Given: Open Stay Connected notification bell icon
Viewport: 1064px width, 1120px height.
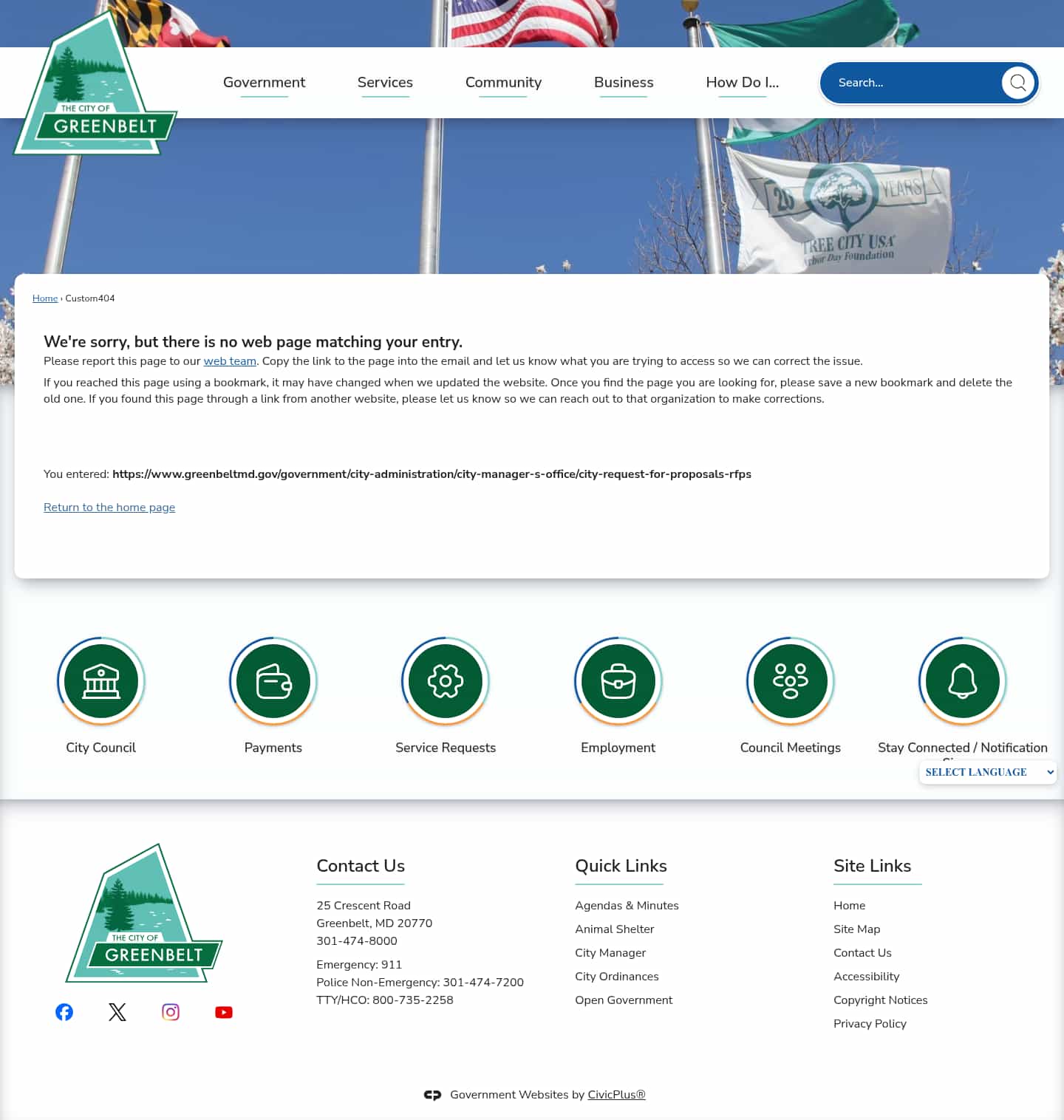Looking at the screenshot, I should (x=961, y=680).
